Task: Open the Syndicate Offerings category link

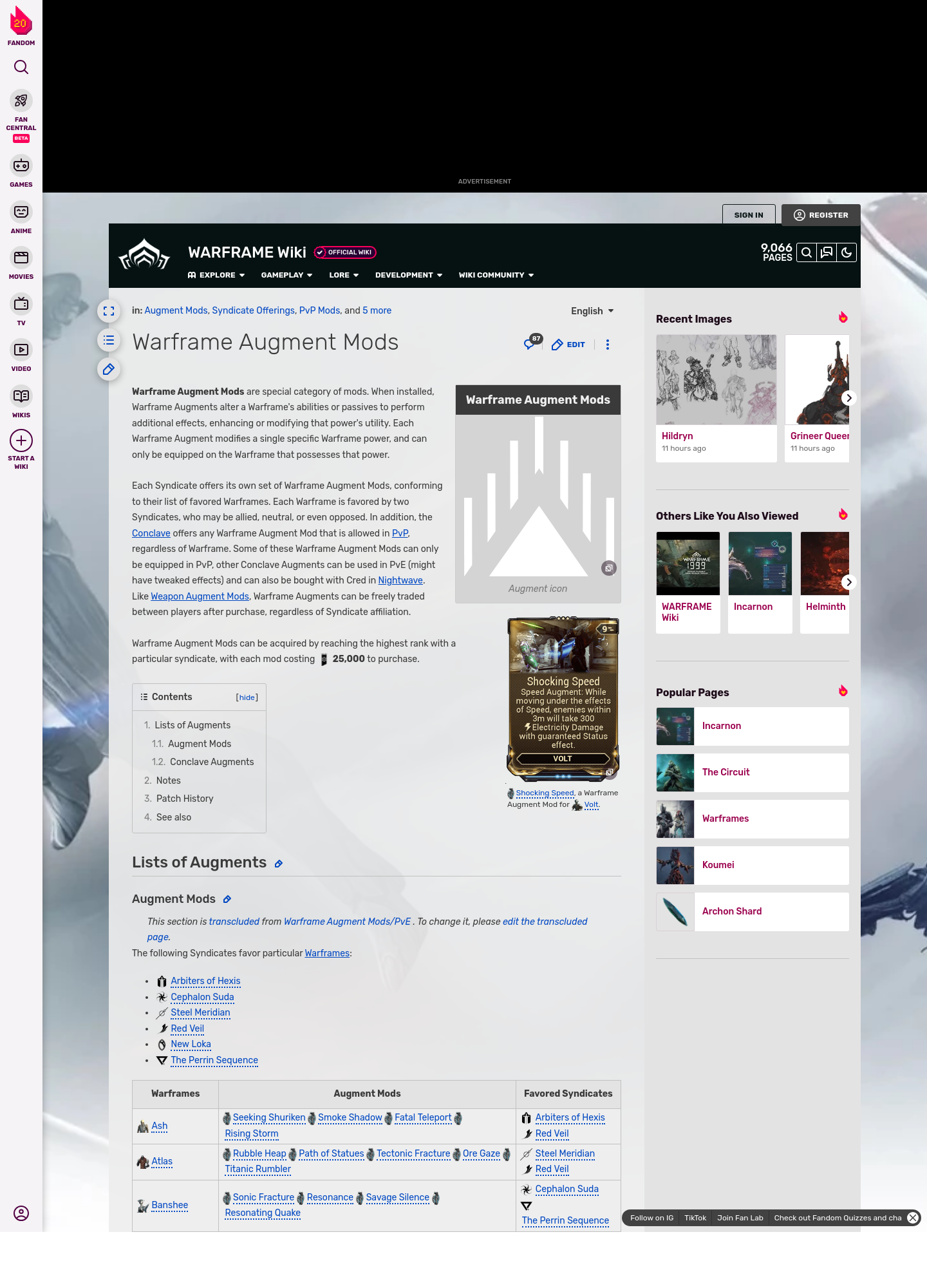Action: (253, 310)
